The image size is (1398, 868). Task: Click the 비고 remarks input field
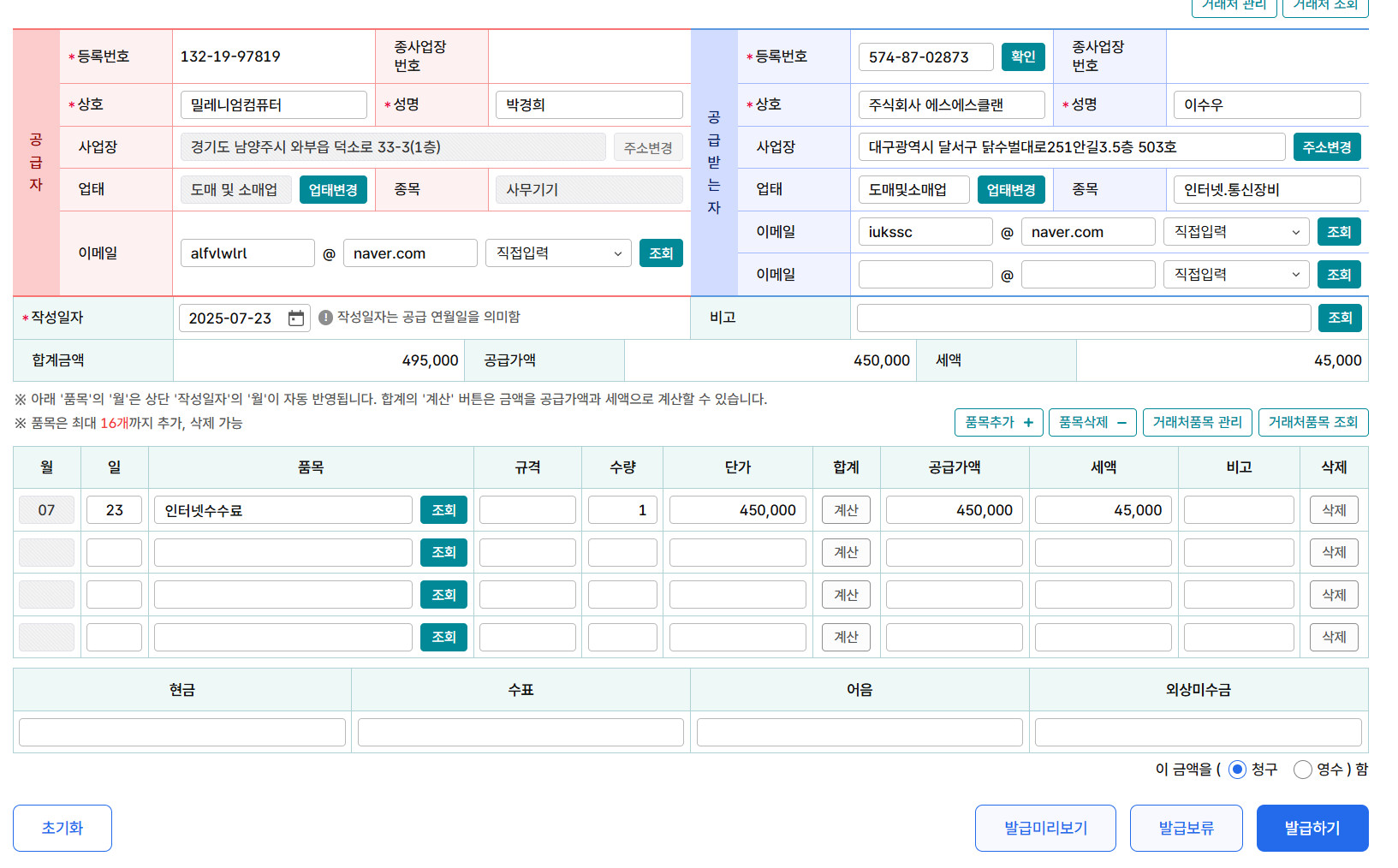pos(1083,318)
